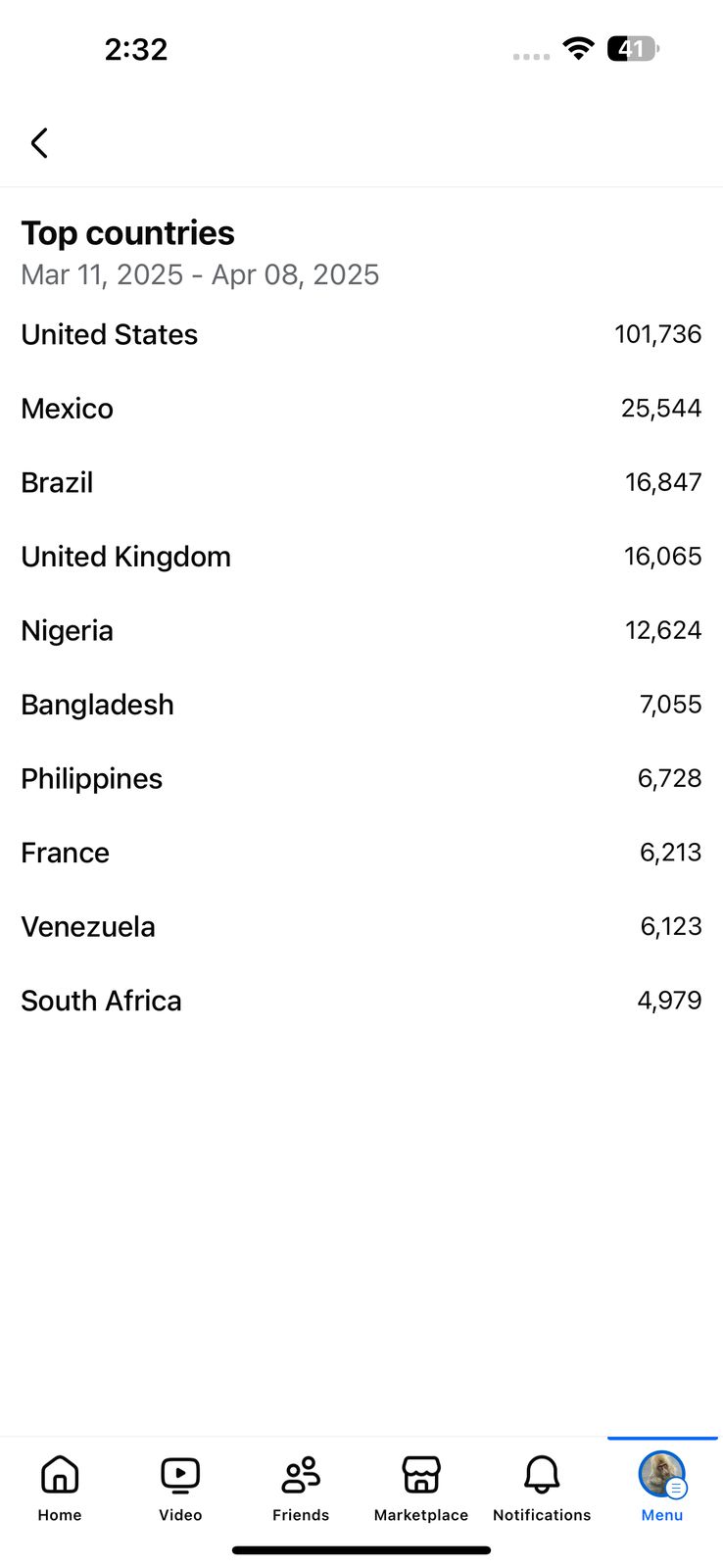Tap the Top countries heading

(128, 233)
